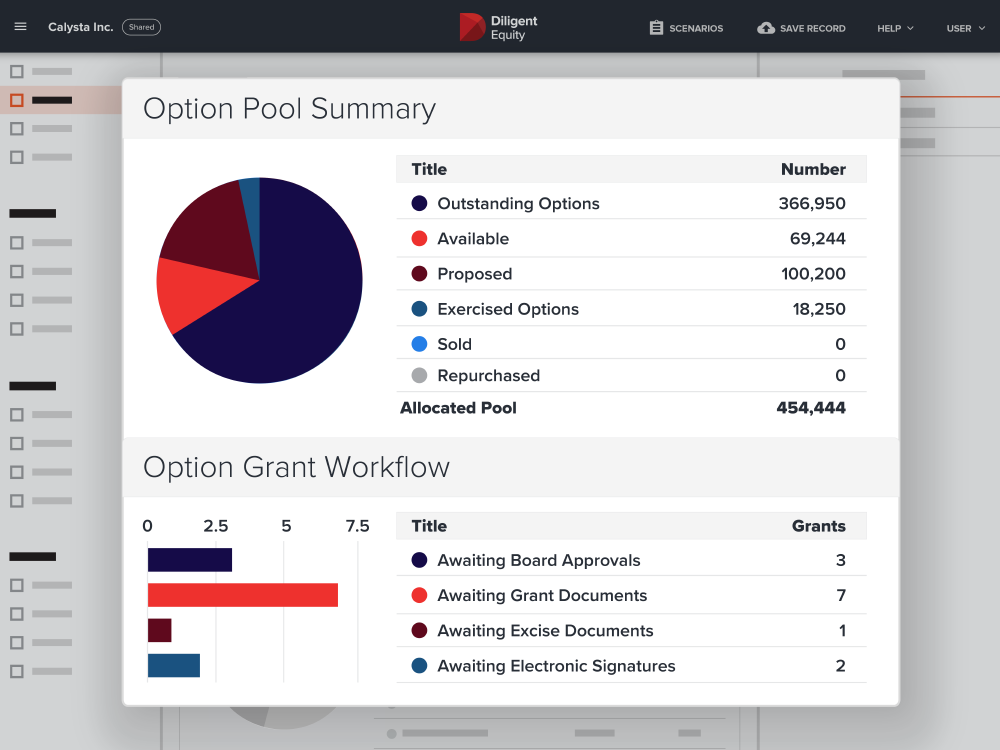Click the Shared badge next to Calysta Inc.
This screenshot has height=750, width=1000.
pos(141,27)
